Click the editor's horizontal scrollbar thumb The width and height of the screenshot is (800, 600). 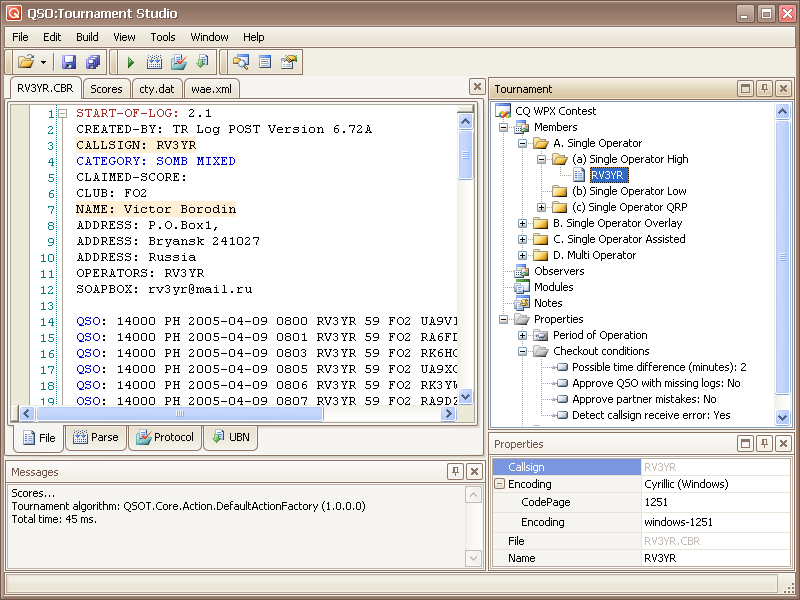[x=180, y=413]
